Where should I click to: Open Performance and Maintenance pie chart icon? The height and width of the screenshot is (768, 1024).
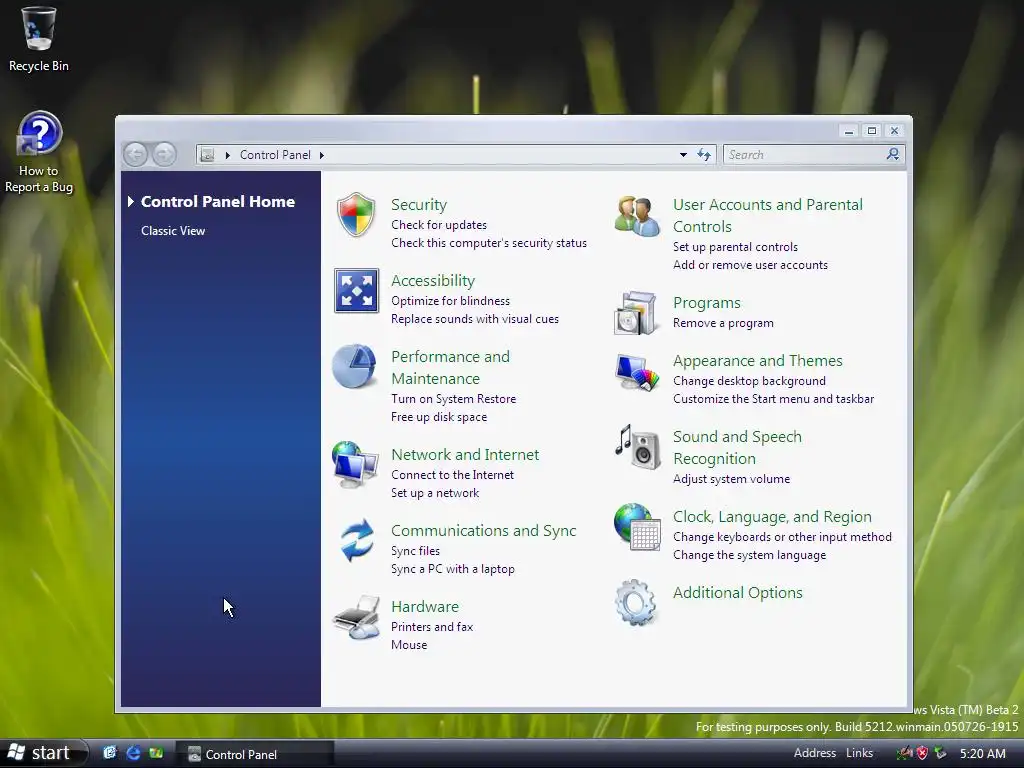(x=354, y=366)
